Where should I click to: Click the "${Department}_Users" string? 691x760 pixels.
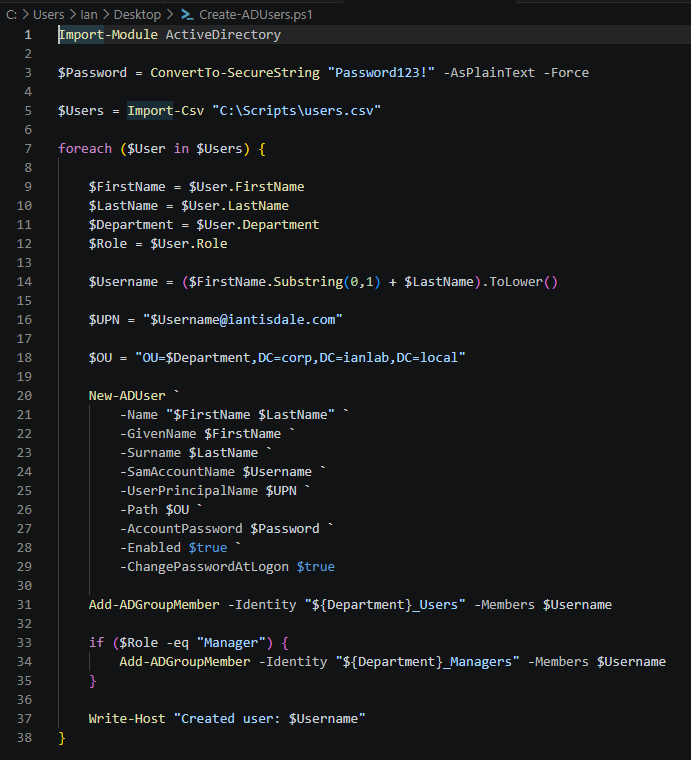click(x=385, y=605)
